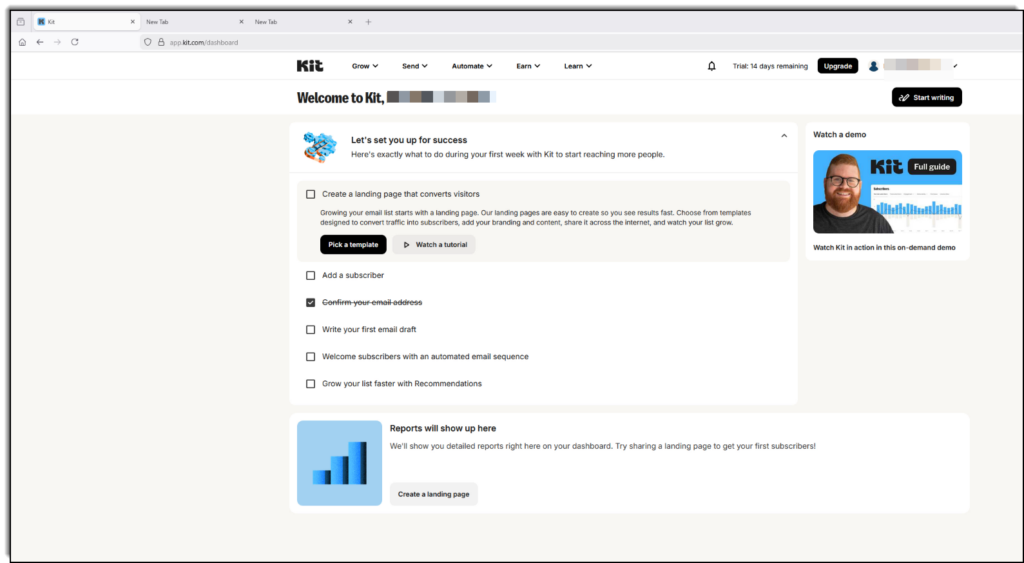Check the 'Add a subscriber' checkbox
The width and height of the screenshot is (1024, 563).
pos(311,276)
